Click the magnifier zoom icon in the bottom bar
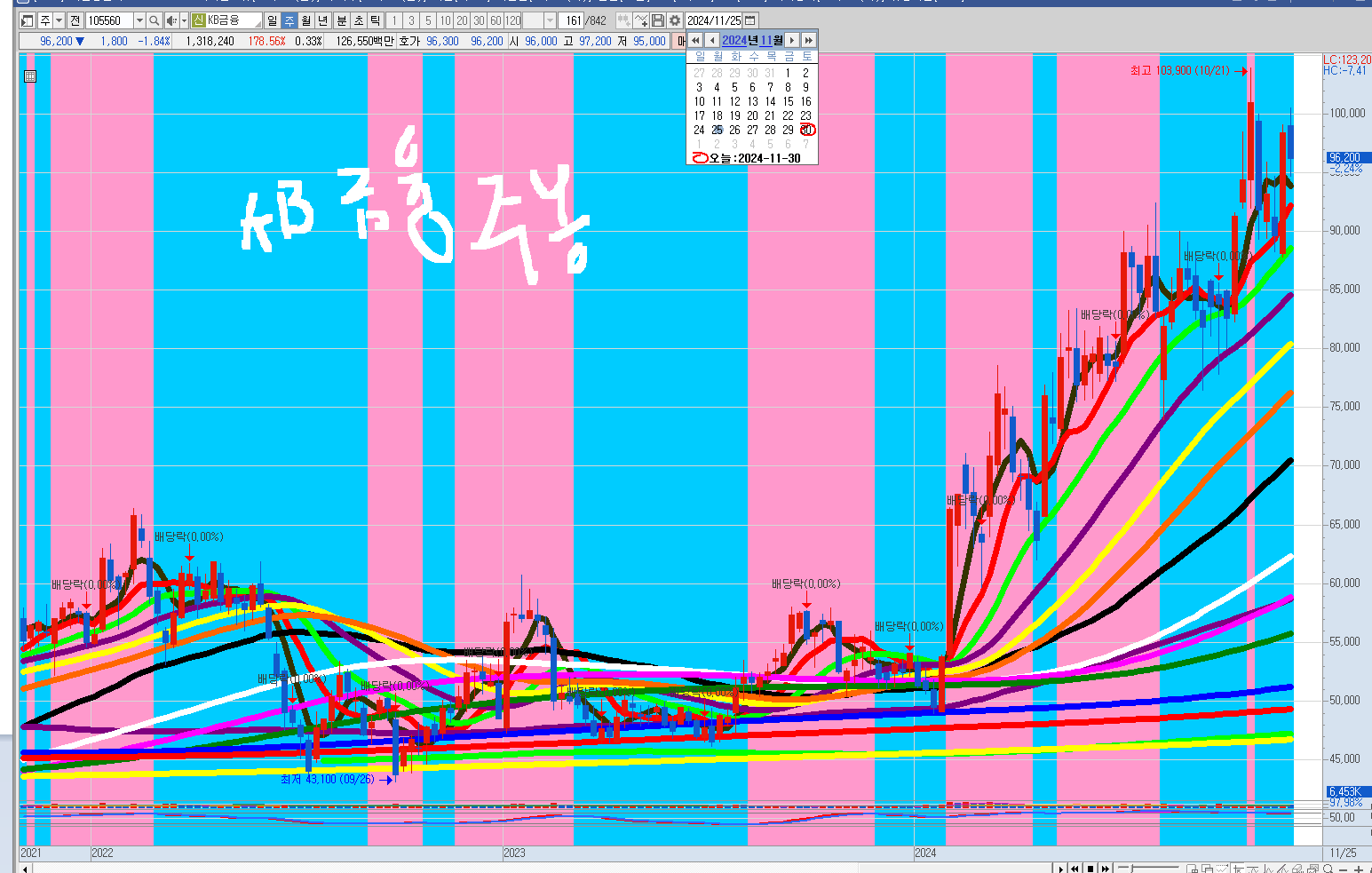Screen dimensions: 1372x873 [x=1328, y=869]
